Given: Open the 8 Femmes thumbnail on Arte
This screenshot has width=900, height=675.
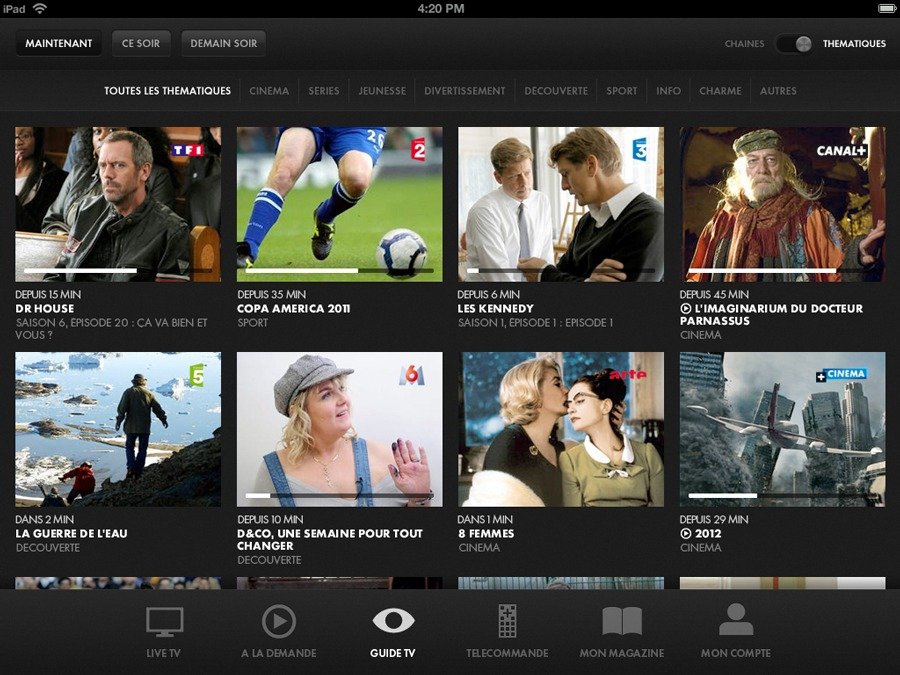Looking at the screenshot, I should tap(560, 428).
